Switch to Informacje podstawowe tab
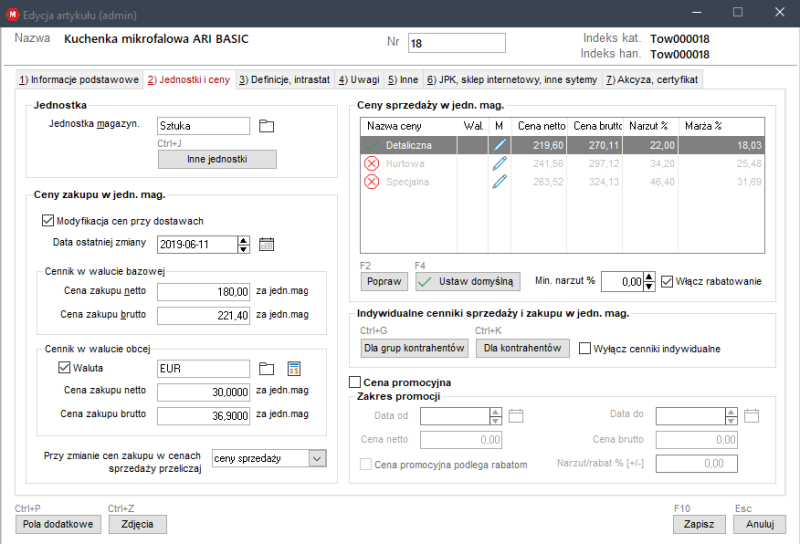 click(x=80, y=79)
